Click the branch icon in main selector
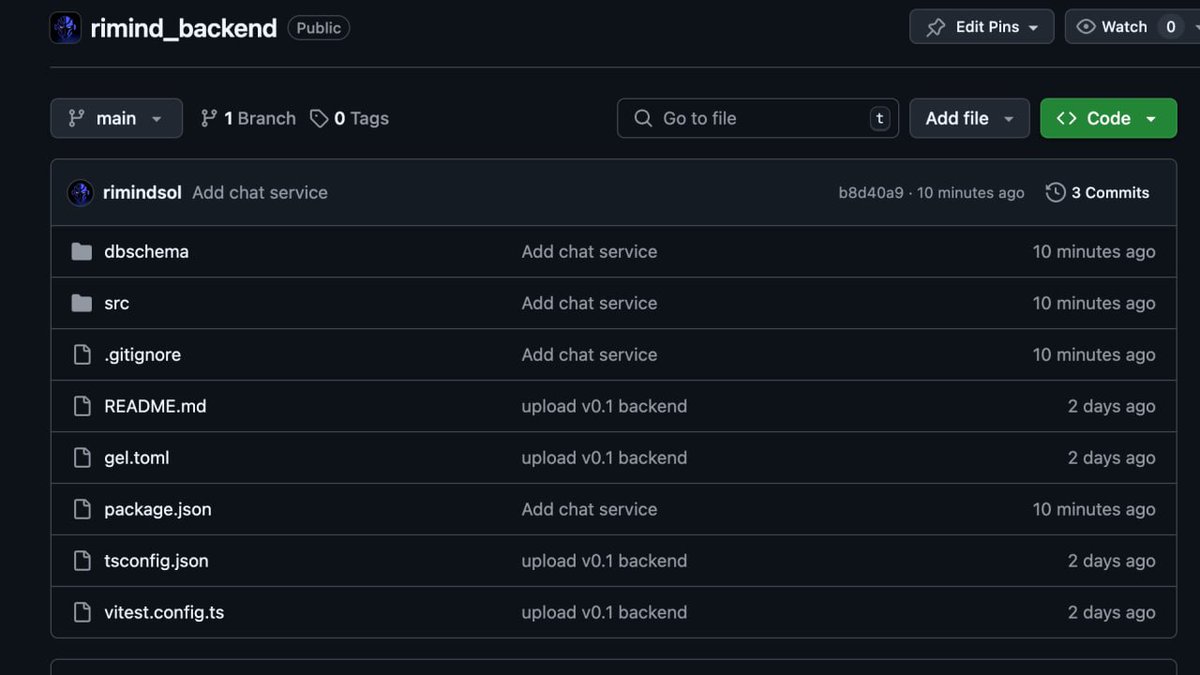Image resolution: width=1200 pixels, height=675 pixels. pyautogui.click(x=76, y=118)
